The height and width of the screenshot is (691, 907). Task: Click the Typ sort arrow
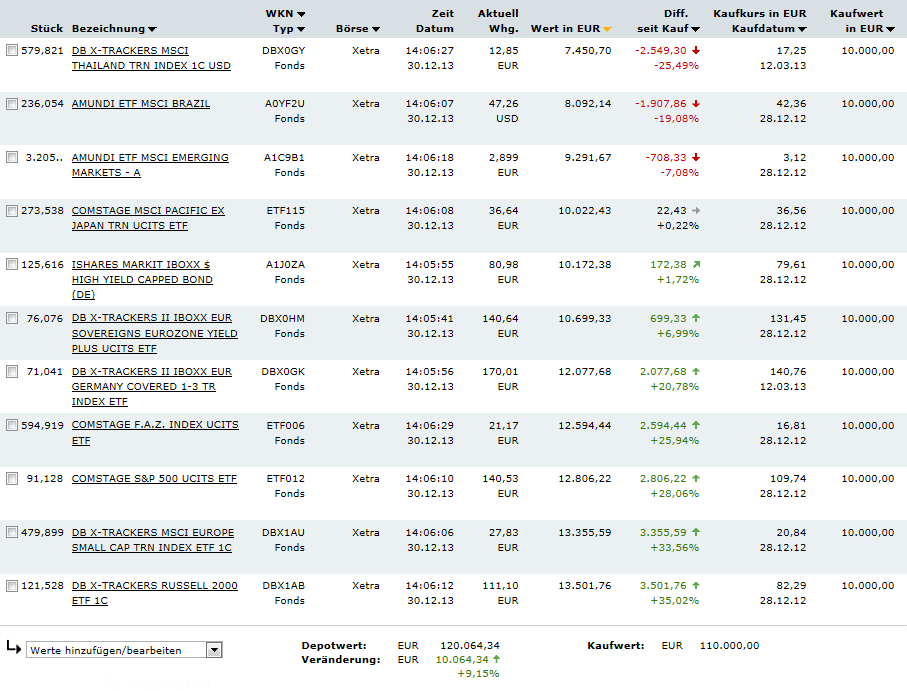click(301, 30)
